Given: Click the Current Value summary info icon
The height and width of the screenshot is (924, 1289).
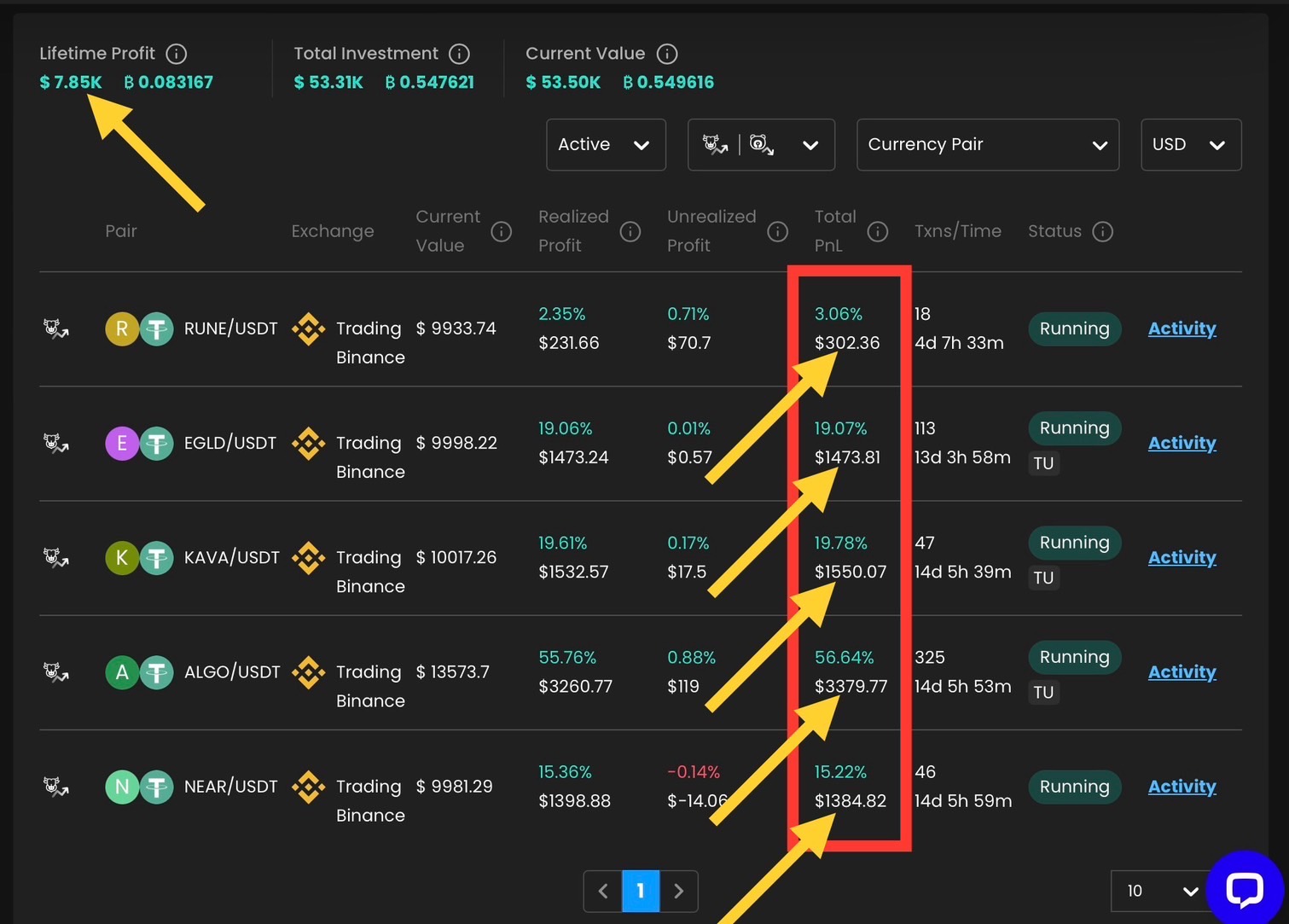Looking at the screenshot, I should (x=667, y=54).
